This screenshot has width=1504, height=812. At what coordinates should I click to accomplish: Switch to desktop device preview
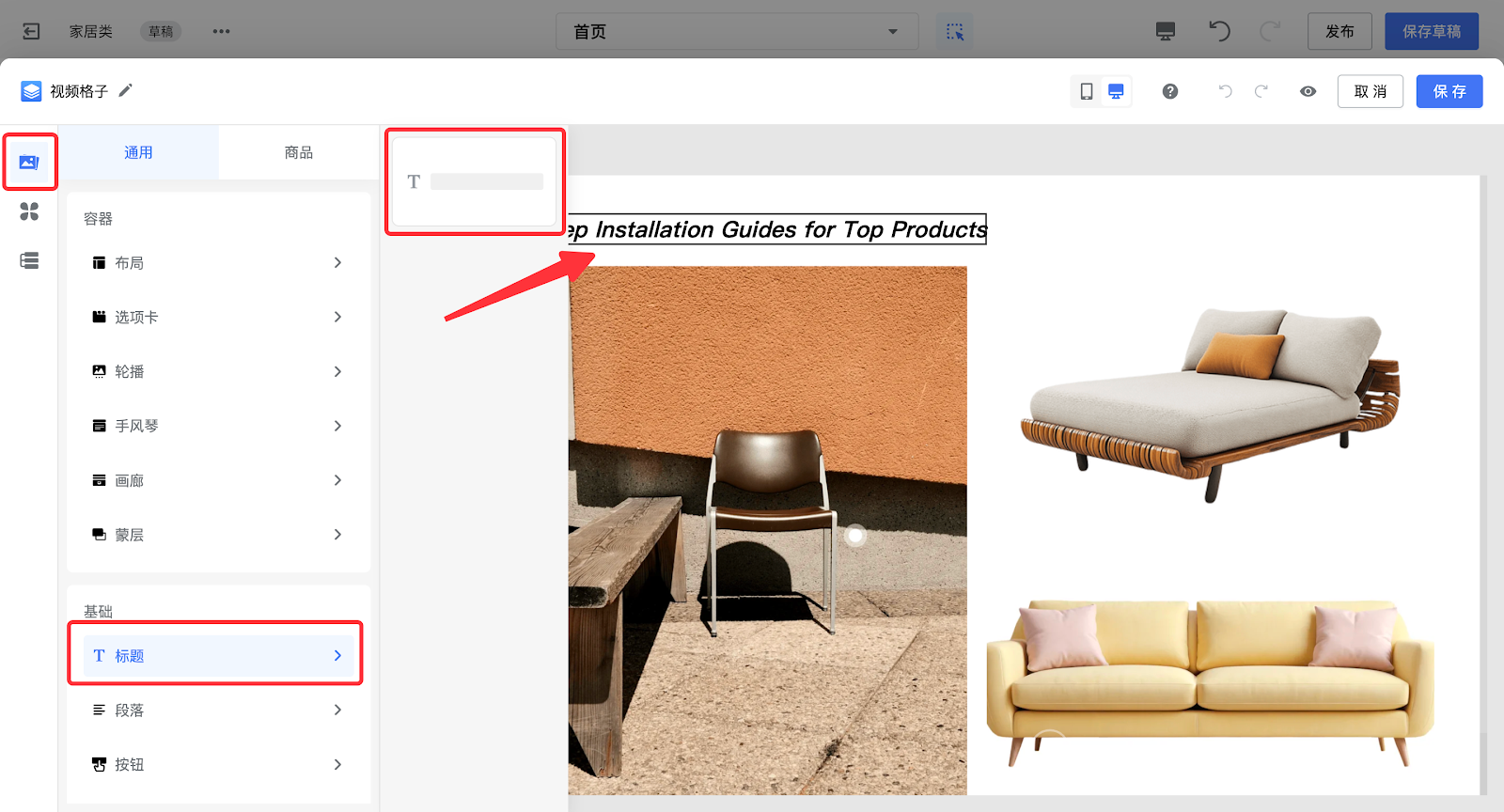pyautogui.click(x=1116, y=91)
